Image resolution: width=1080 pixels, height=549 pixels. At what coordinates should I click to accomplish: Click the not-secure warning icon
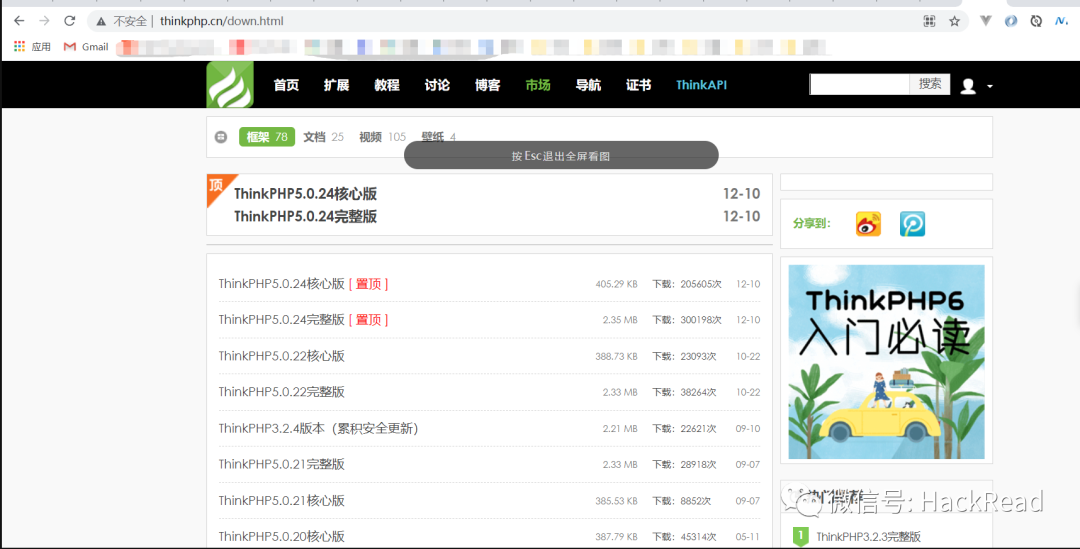[x=101, y=21]
